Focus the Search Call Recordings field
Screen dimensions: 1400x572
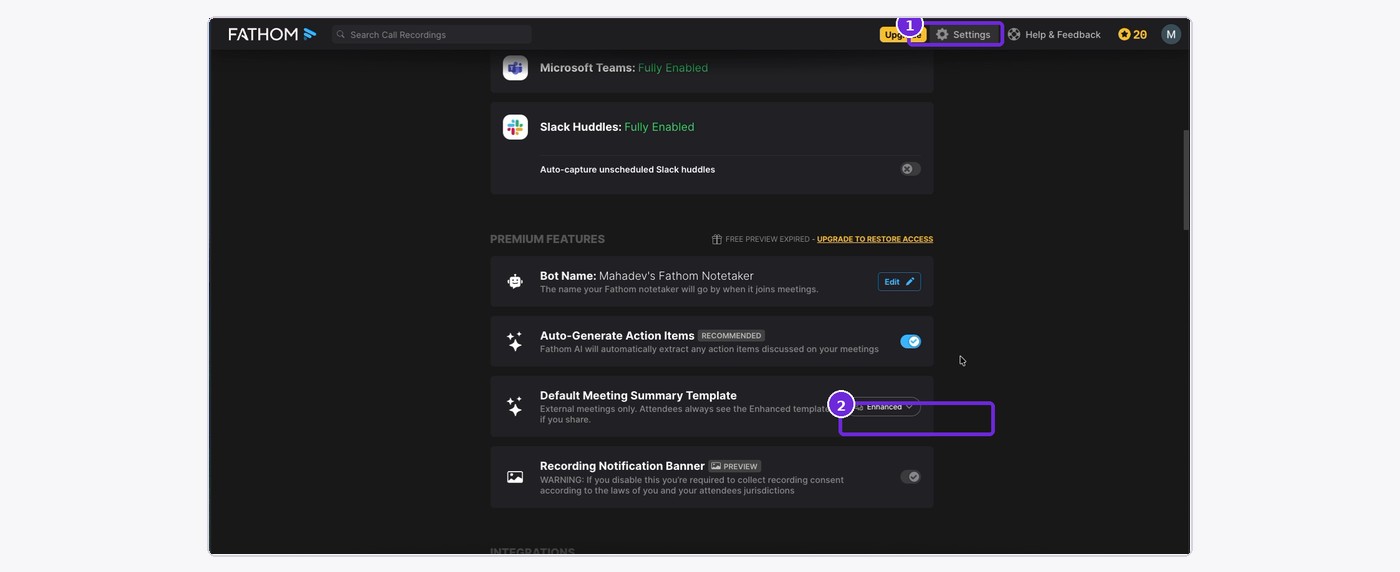pos(431,34)
